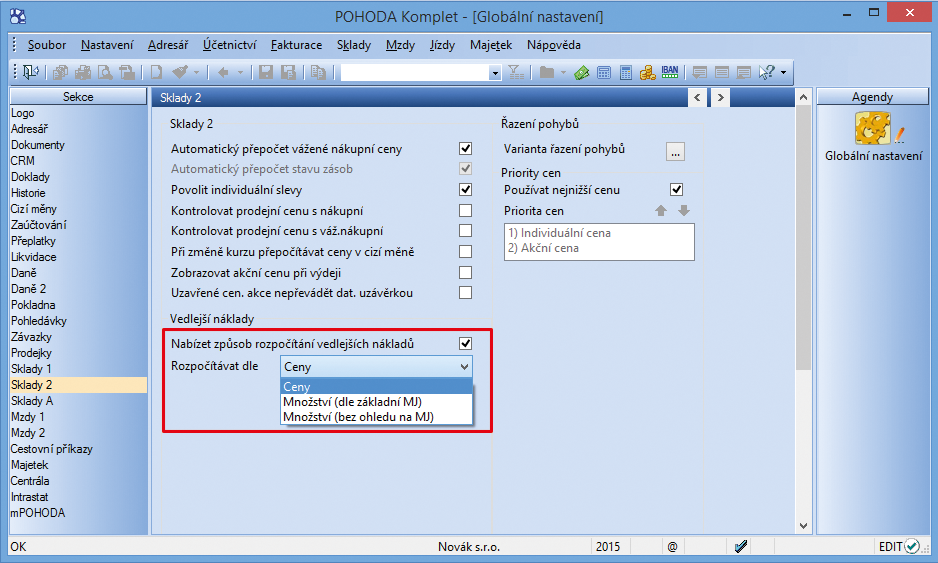Go to next section with > button
The width and height of the screenshot is (938, 563).
(x=720, y=98)
